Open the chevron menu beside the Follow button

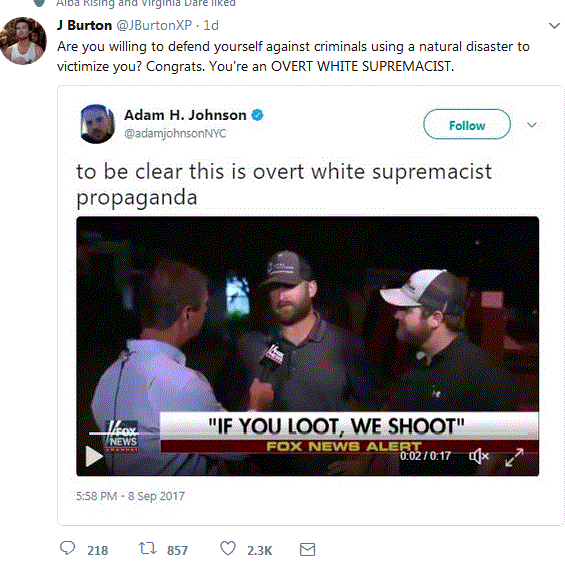point(532,125)
